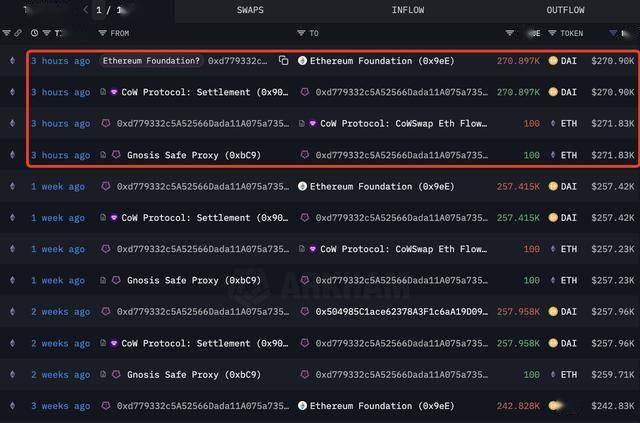This screenshot has height=423, width=640.
Task: Click Gnosis Safe icon in the $257.23K row
Action: [116, 280]
